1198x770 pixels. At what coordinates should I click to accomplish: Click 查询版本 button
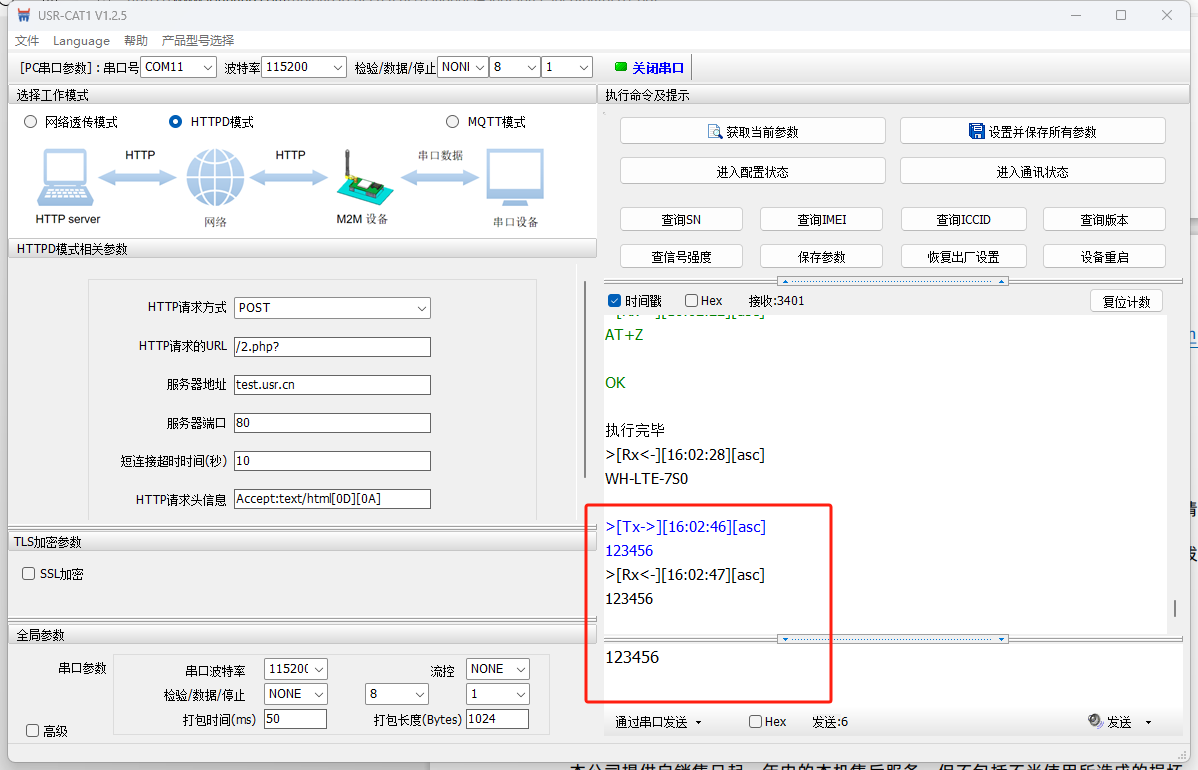(x=1104, y=219)
